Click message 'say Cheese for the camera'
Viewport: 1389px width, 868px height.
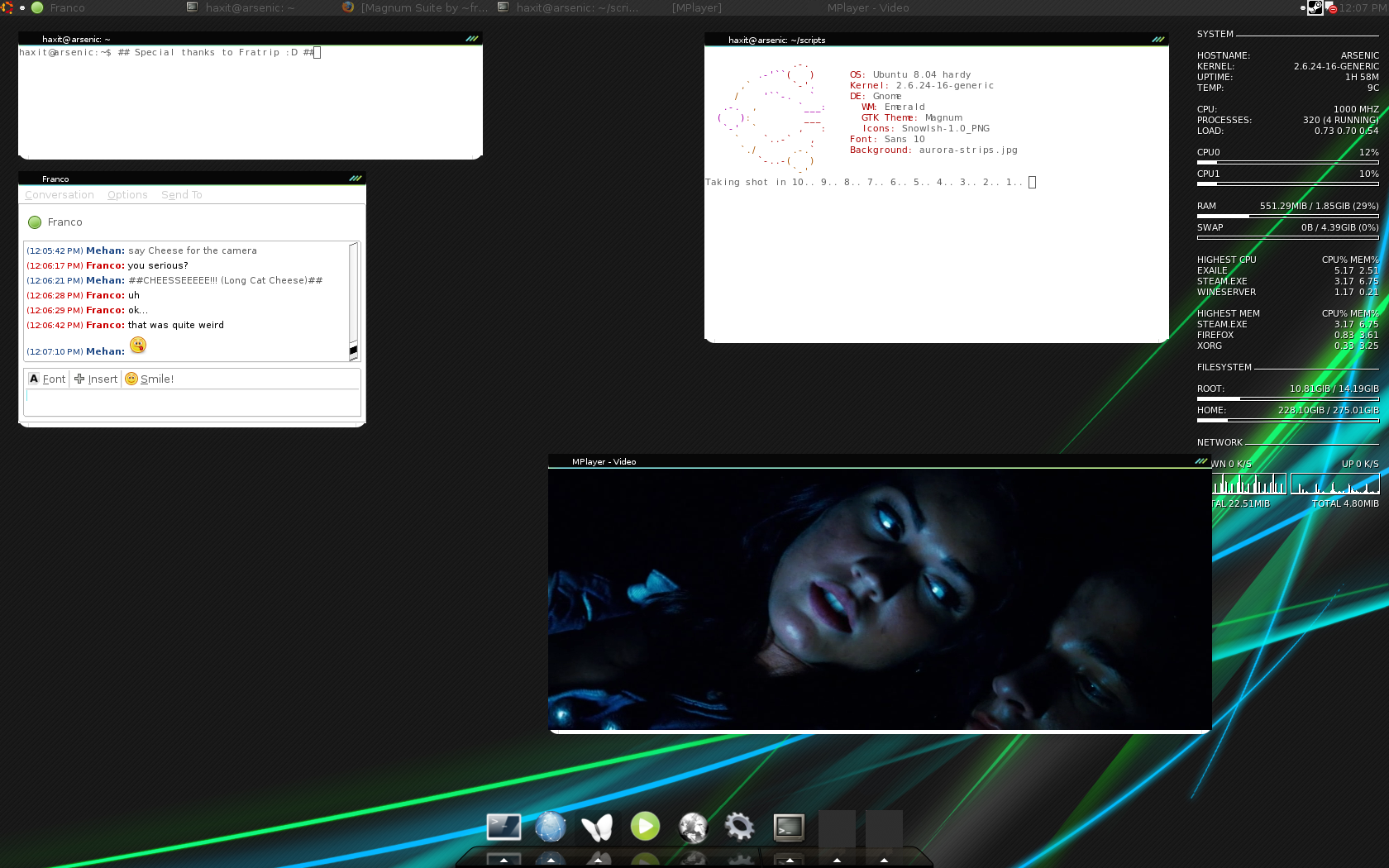(x=193, y=250)
